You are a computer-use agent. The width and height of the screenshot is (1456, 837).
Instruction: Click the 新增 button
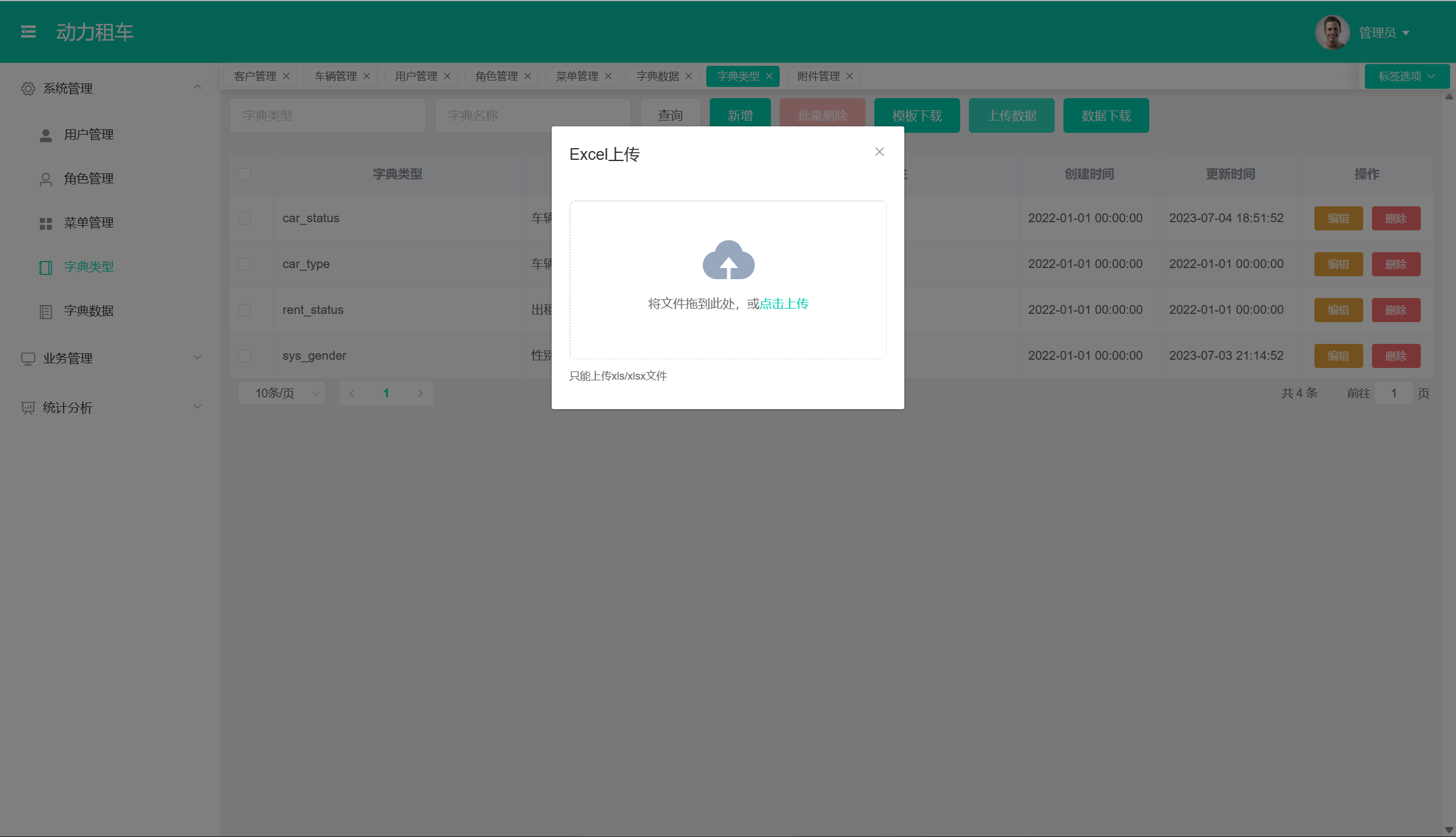[x=740, y=116]
